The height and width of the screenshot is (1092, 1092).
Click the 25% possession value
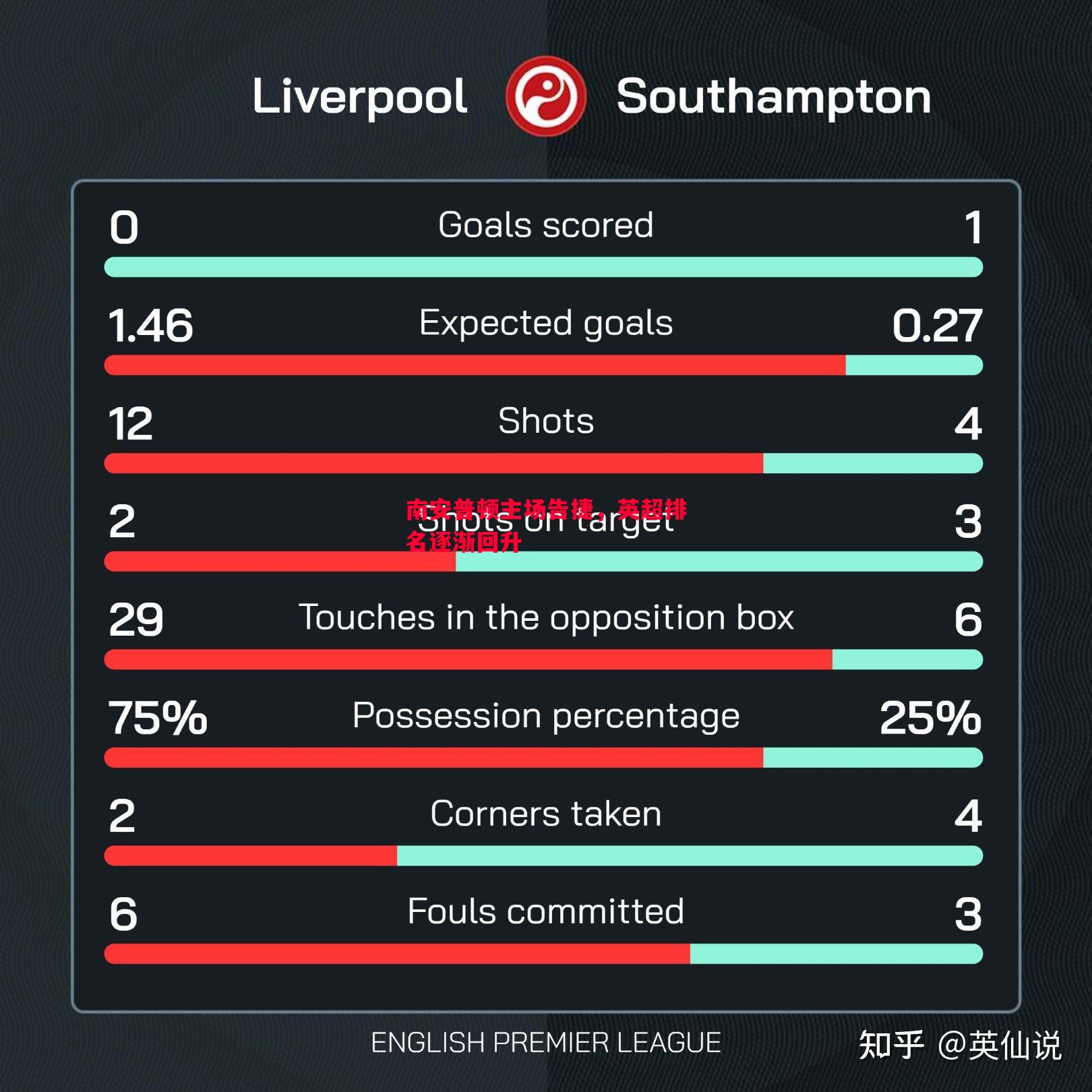tap(931, 717)
